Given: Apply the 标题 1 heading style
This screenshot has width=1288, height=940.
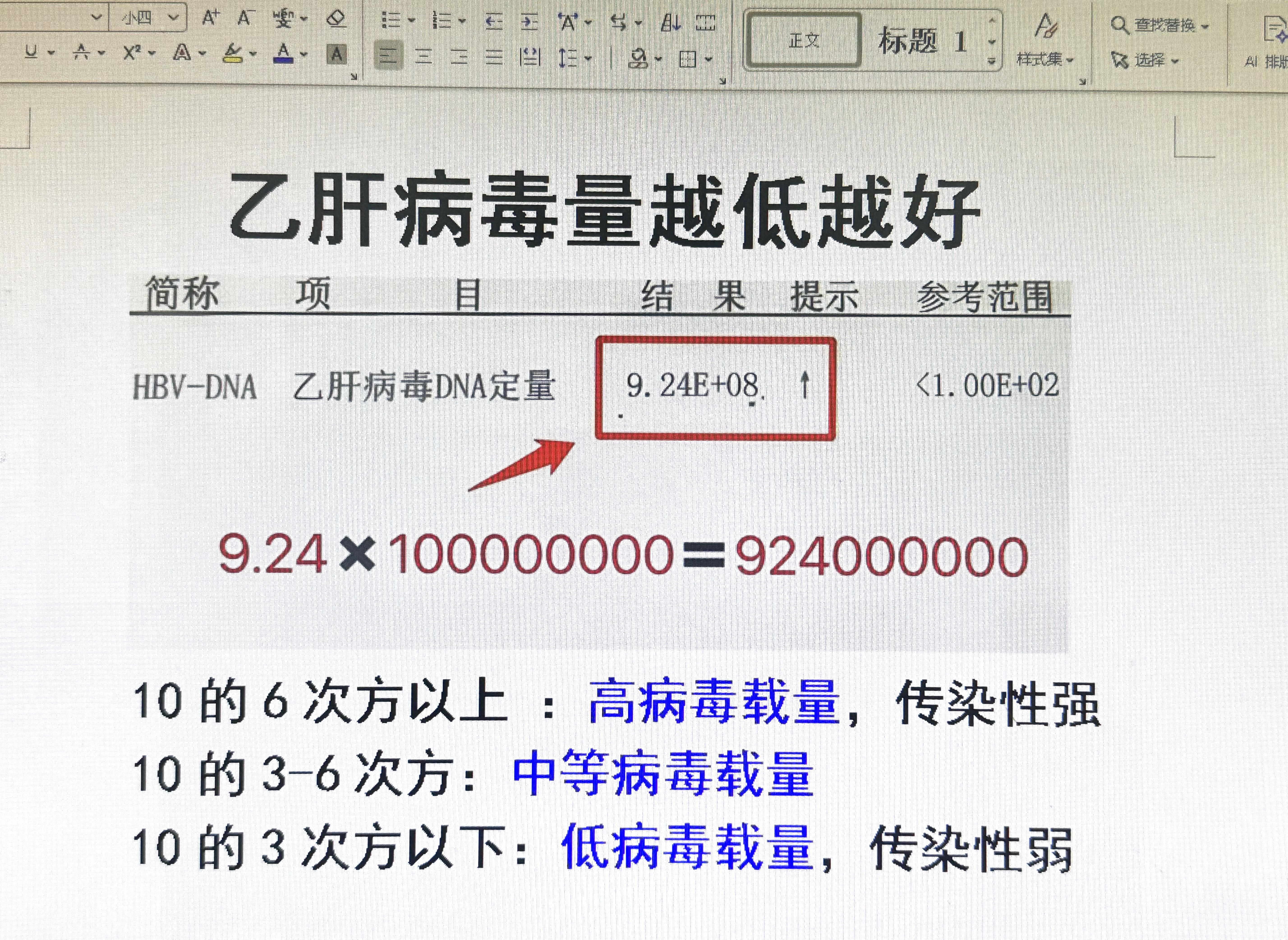Looking at the screenshot, I should (x=922, y=41).
